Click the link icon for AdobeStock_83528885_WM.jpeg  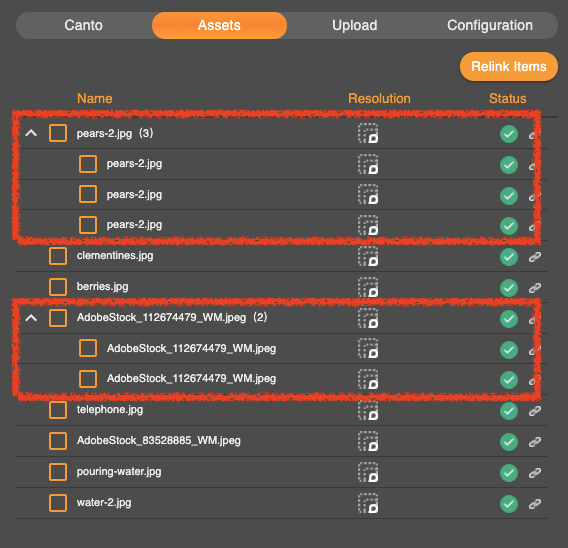(535, 442)
